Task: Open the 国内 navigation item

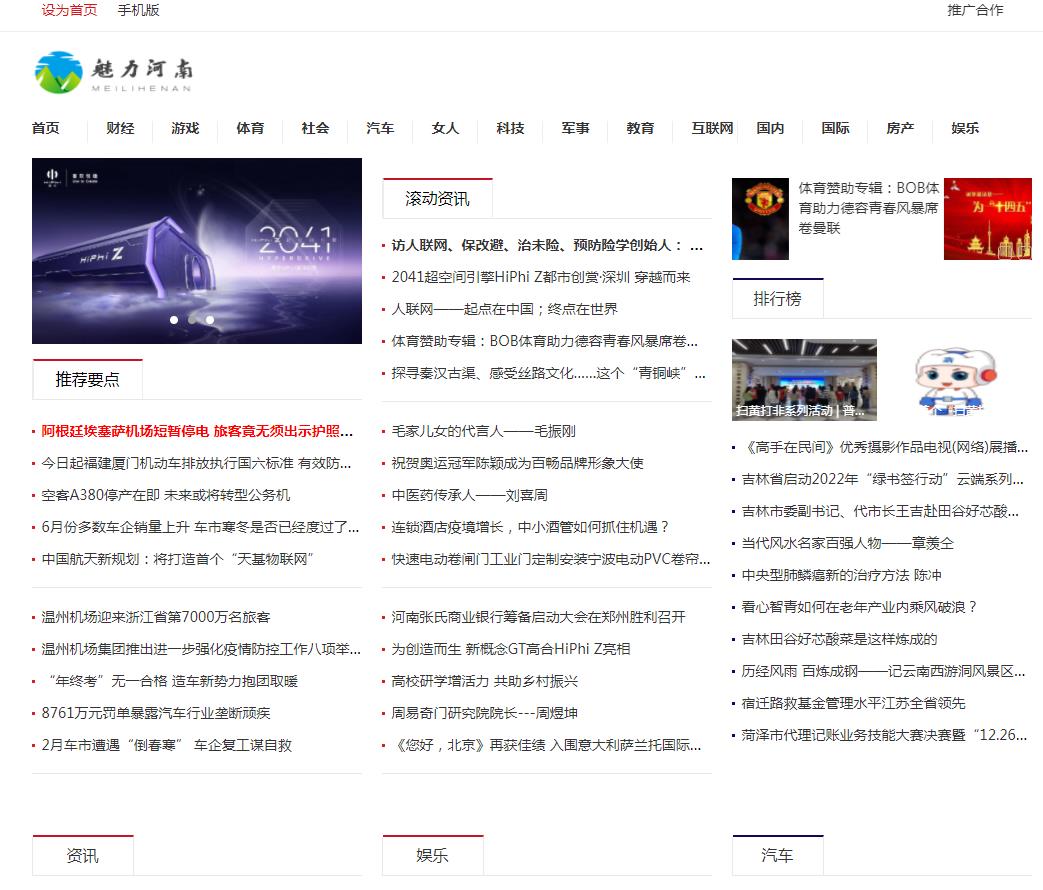Action: [x=770, y=128]
